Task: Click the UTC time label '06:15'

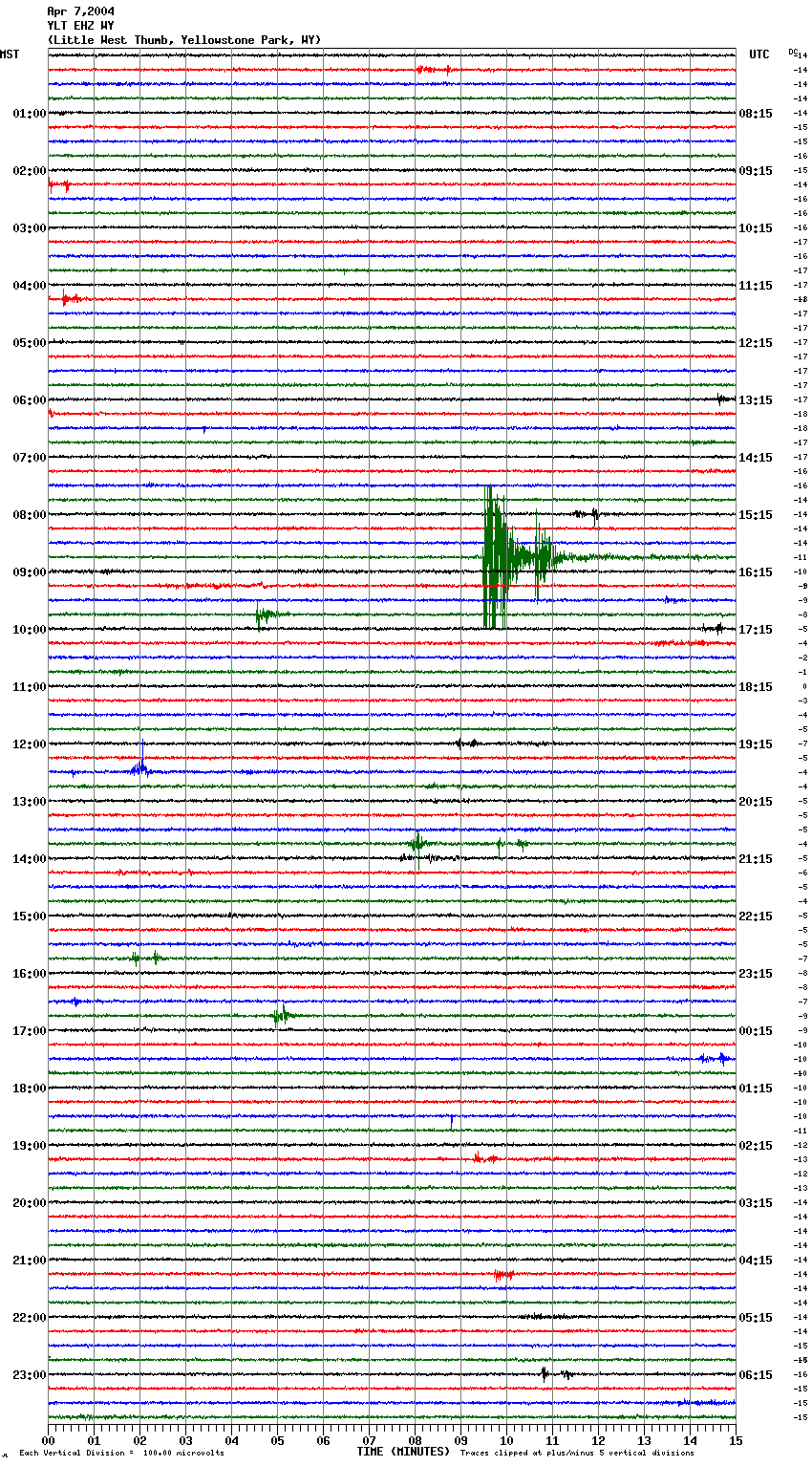Action: pyautogui.click(x=756, y=1375)
